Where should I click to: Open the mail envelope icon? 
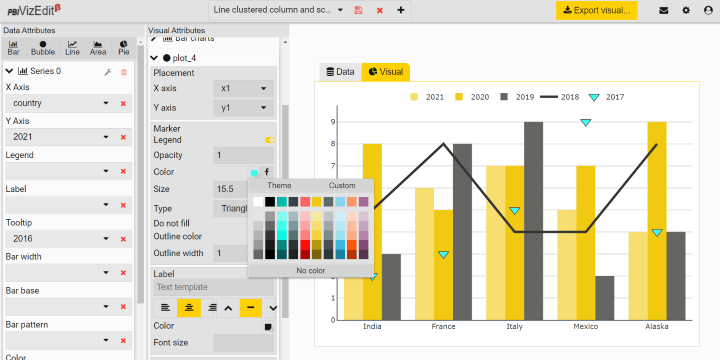pos(664,10)
